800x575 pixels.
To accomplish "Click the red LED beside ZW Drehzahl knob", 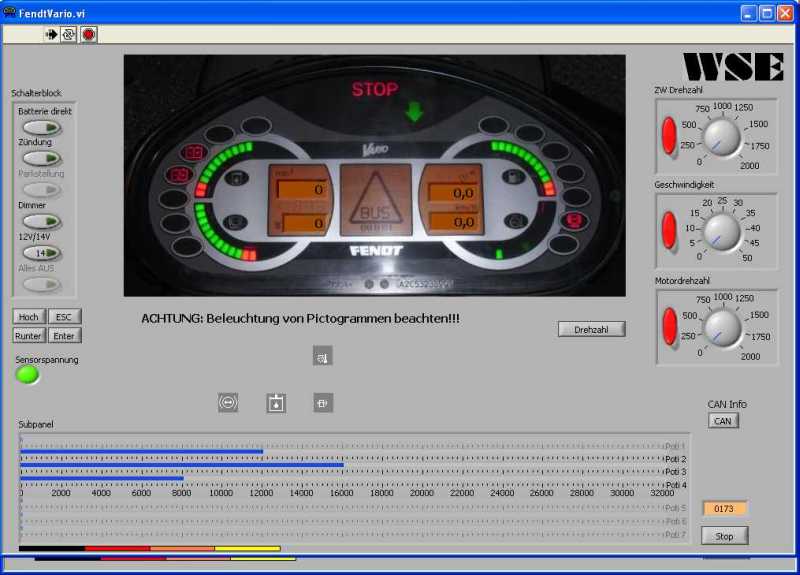I will [669, 136].
